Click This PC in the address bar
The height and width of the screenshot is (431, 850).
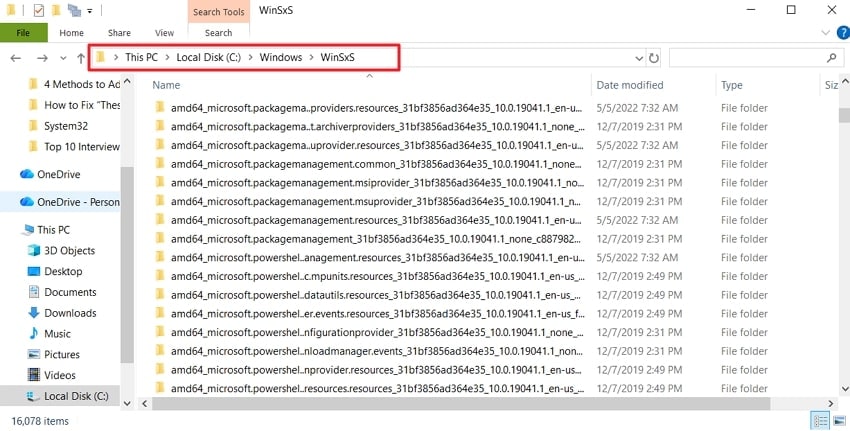pos(141,57)
